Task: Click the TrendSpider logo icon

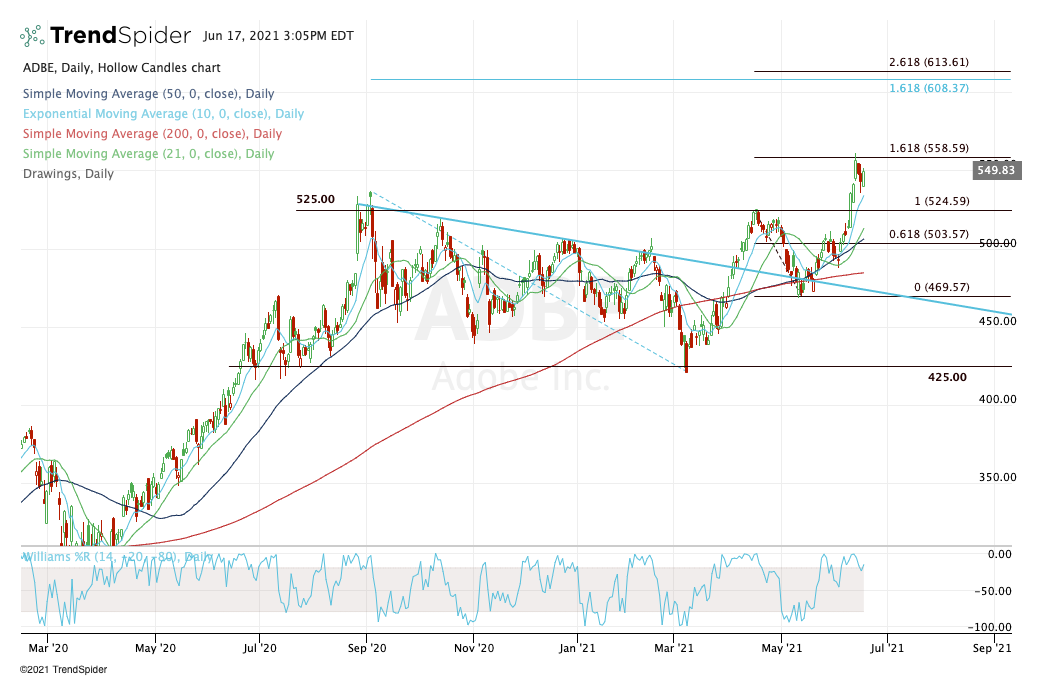Action: pos(32,36)
